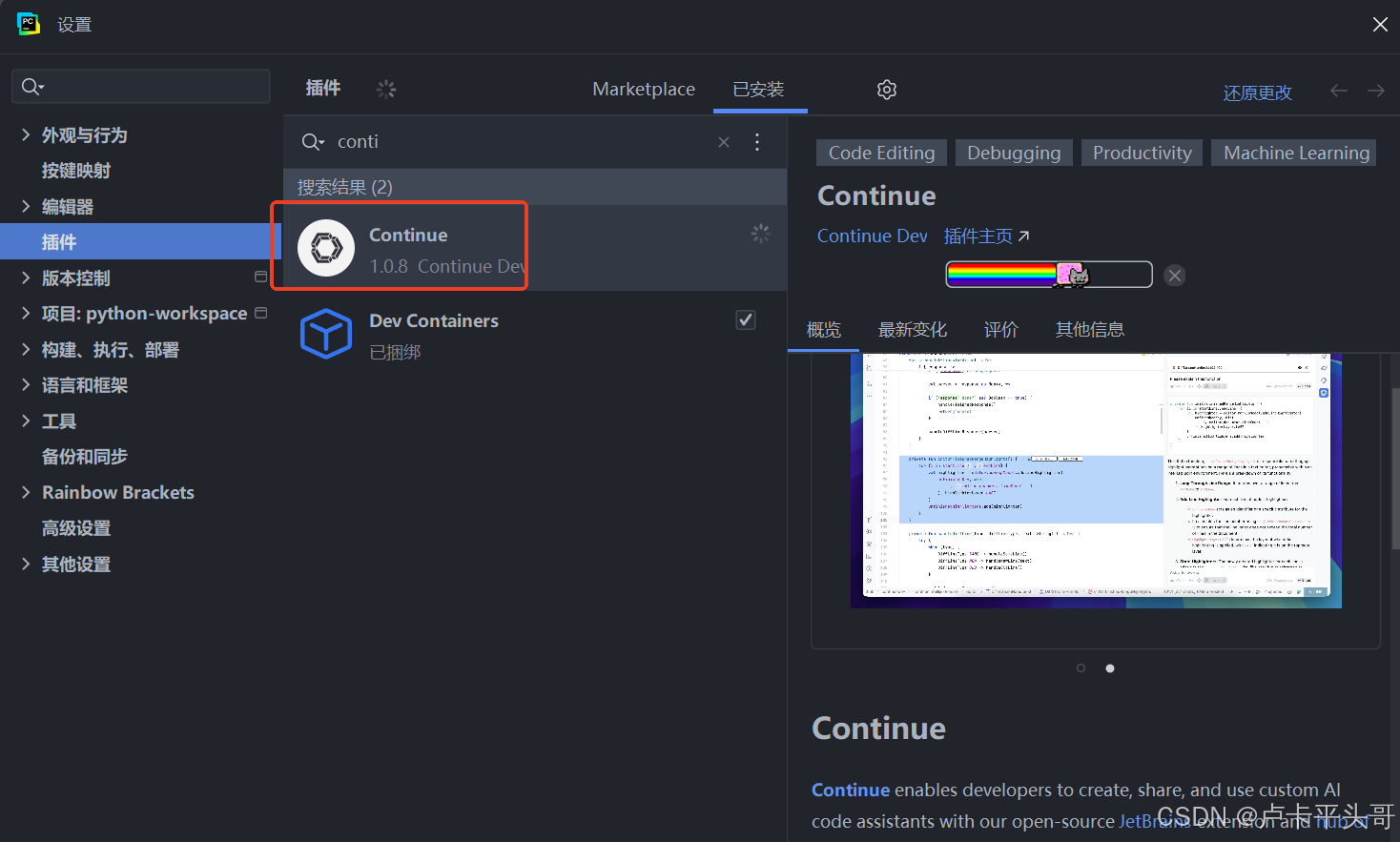The image size is (1400, 842).
Task: Click the rainbow Nyan progress bar
Action: (1049, 275)
